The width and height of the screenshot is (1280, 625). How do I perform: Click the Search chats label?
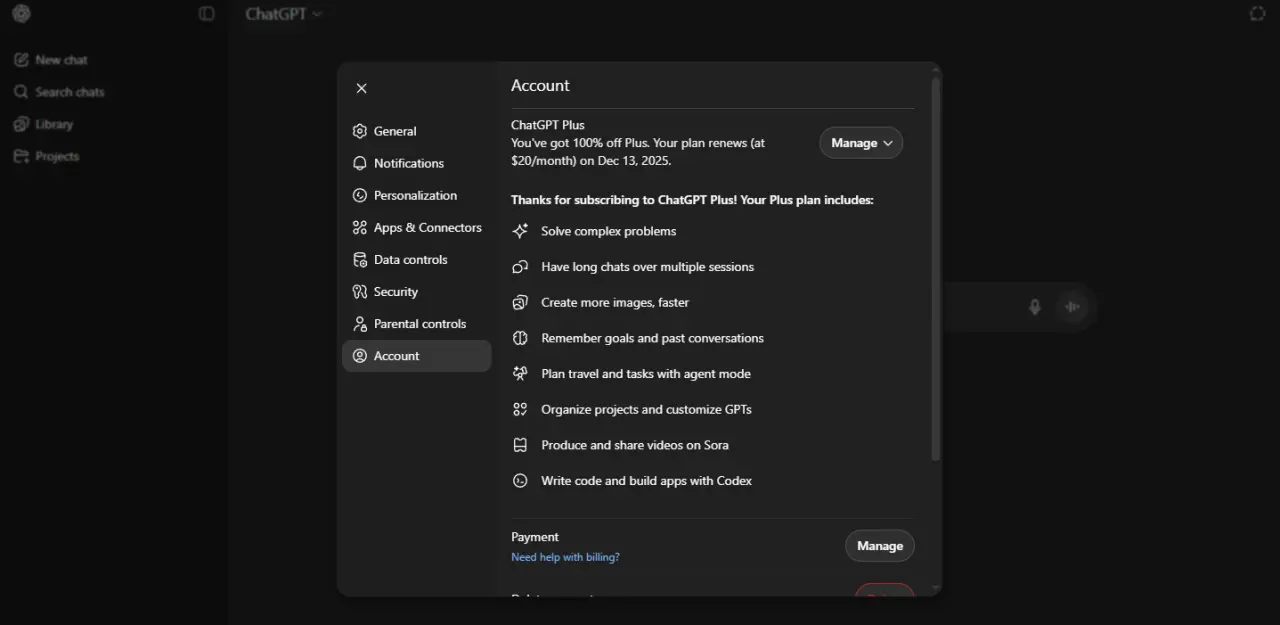[x=70, y=92]
